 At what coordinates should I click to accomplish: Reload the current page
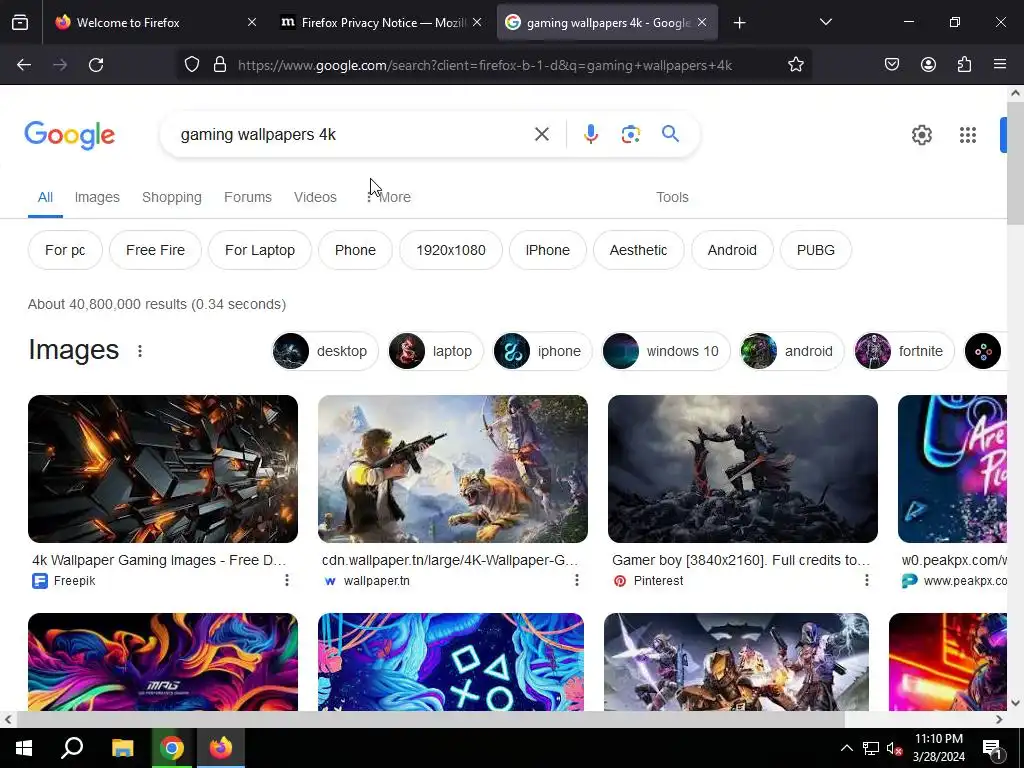click(x=96, y=65)
